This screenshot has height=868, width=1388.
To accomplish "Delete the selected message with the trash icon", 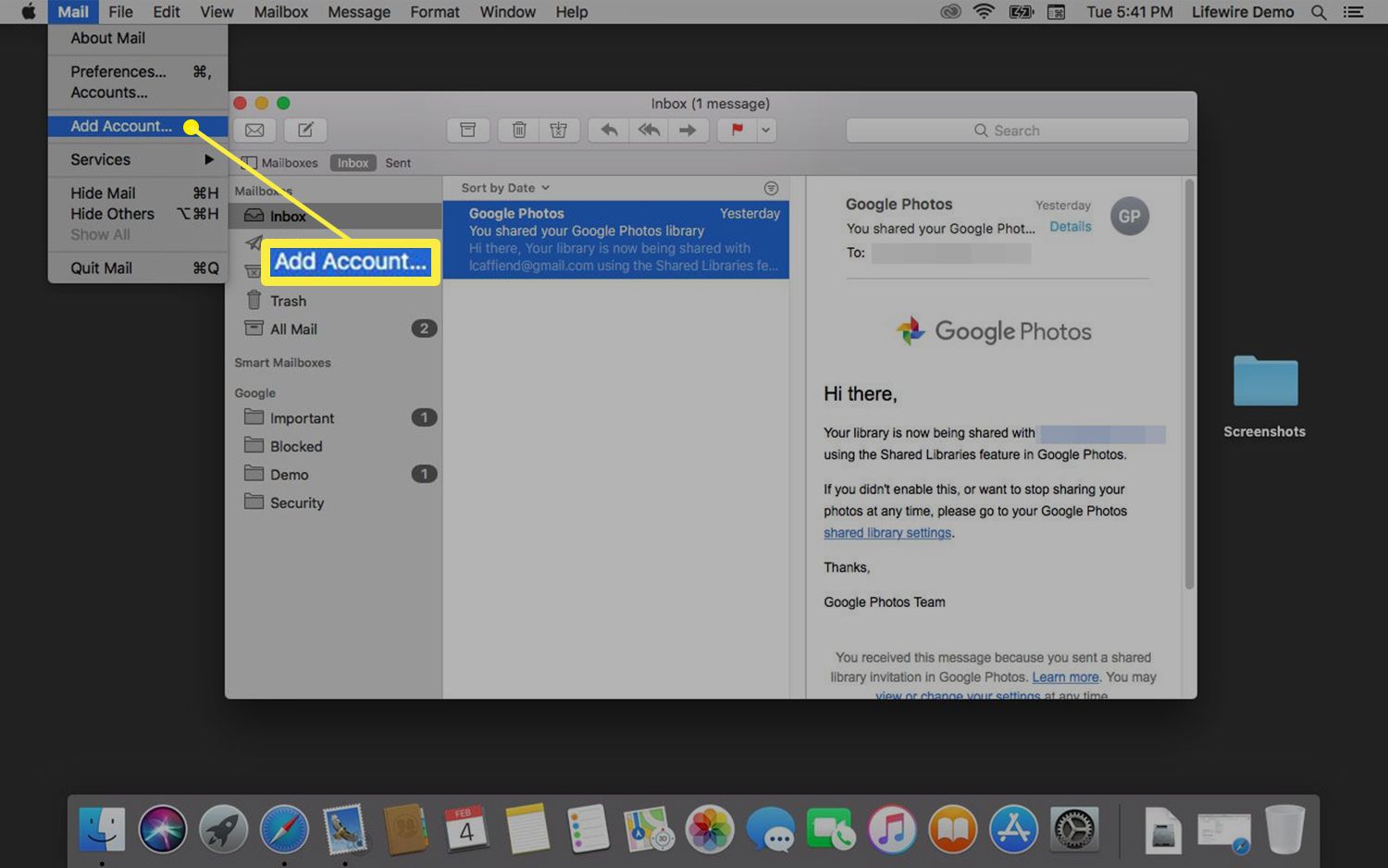I will pos(519,130).
